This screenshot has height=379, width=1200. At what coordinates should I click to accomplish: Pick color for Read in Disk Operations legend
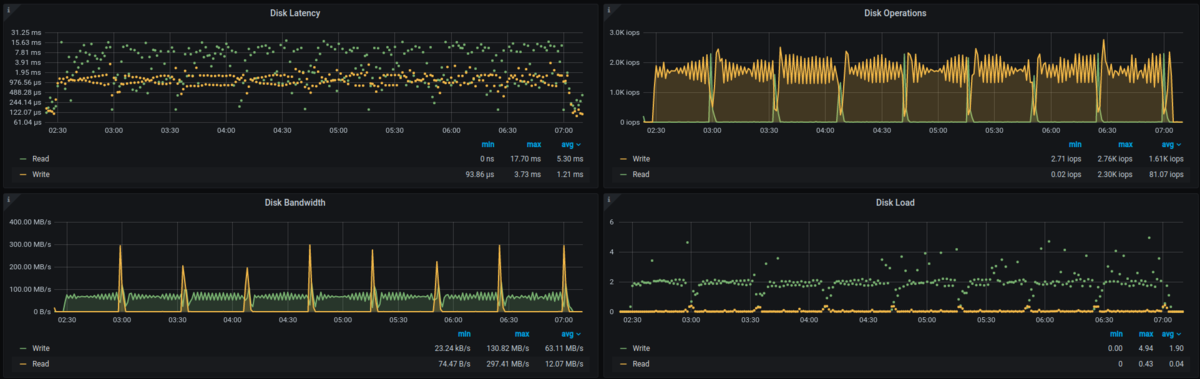tap(622, 174)
